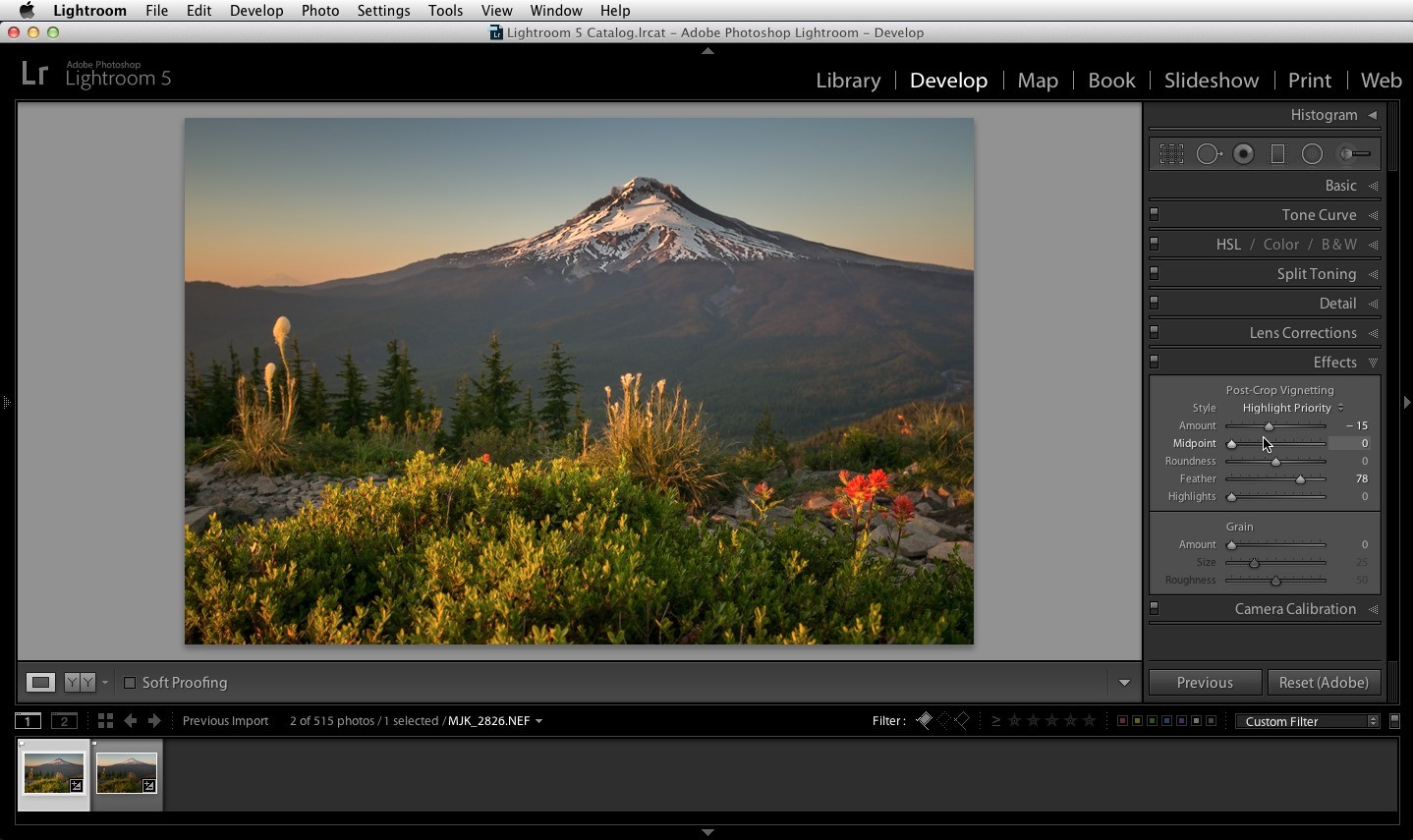Image resolution: width=1413 pixels, height=840 pixels.
Task: Open the Highlight Priority style dropdown
Action: [x=1292, y=408]
